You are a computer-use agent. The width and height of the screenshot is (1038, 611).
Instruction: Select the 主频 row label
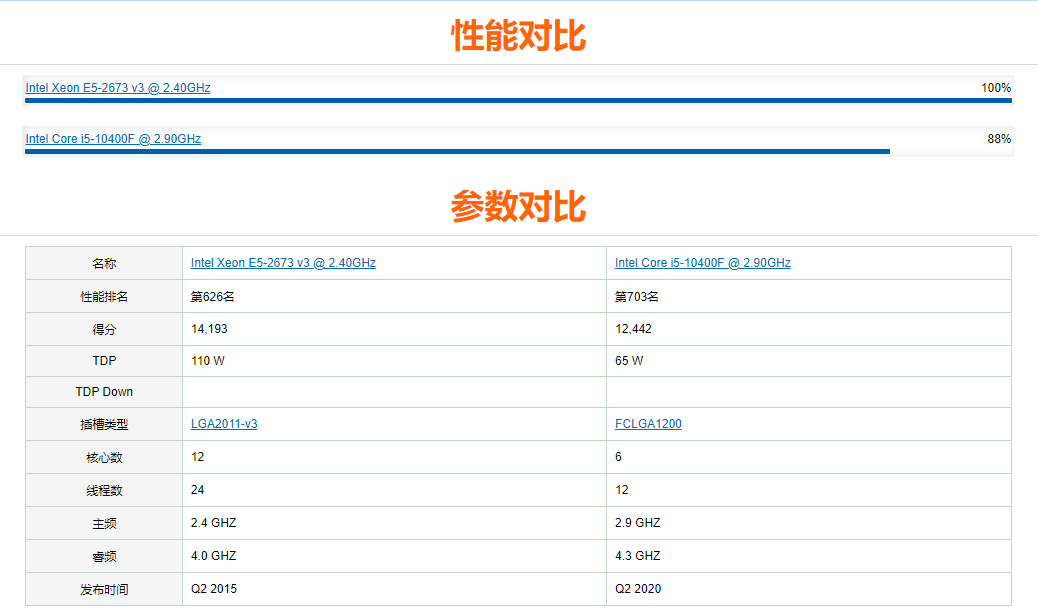(104, 524)
